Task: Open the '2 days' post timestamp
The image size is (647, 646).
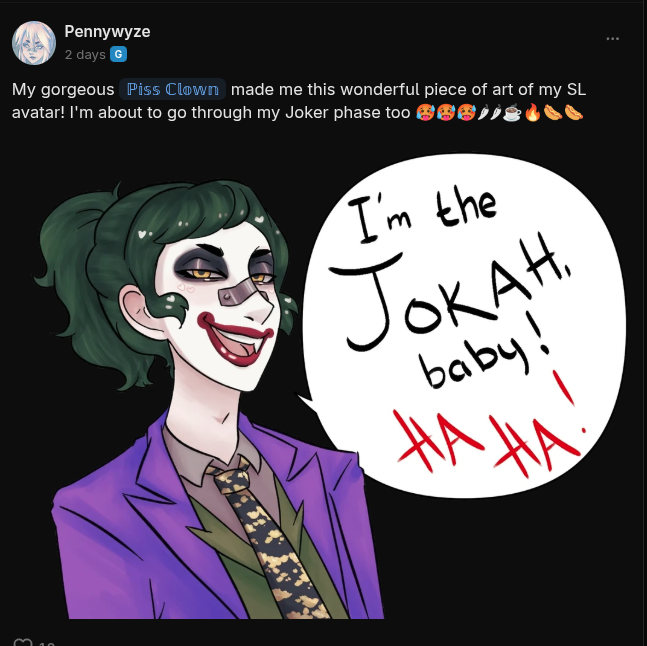Action: (85, 54)
